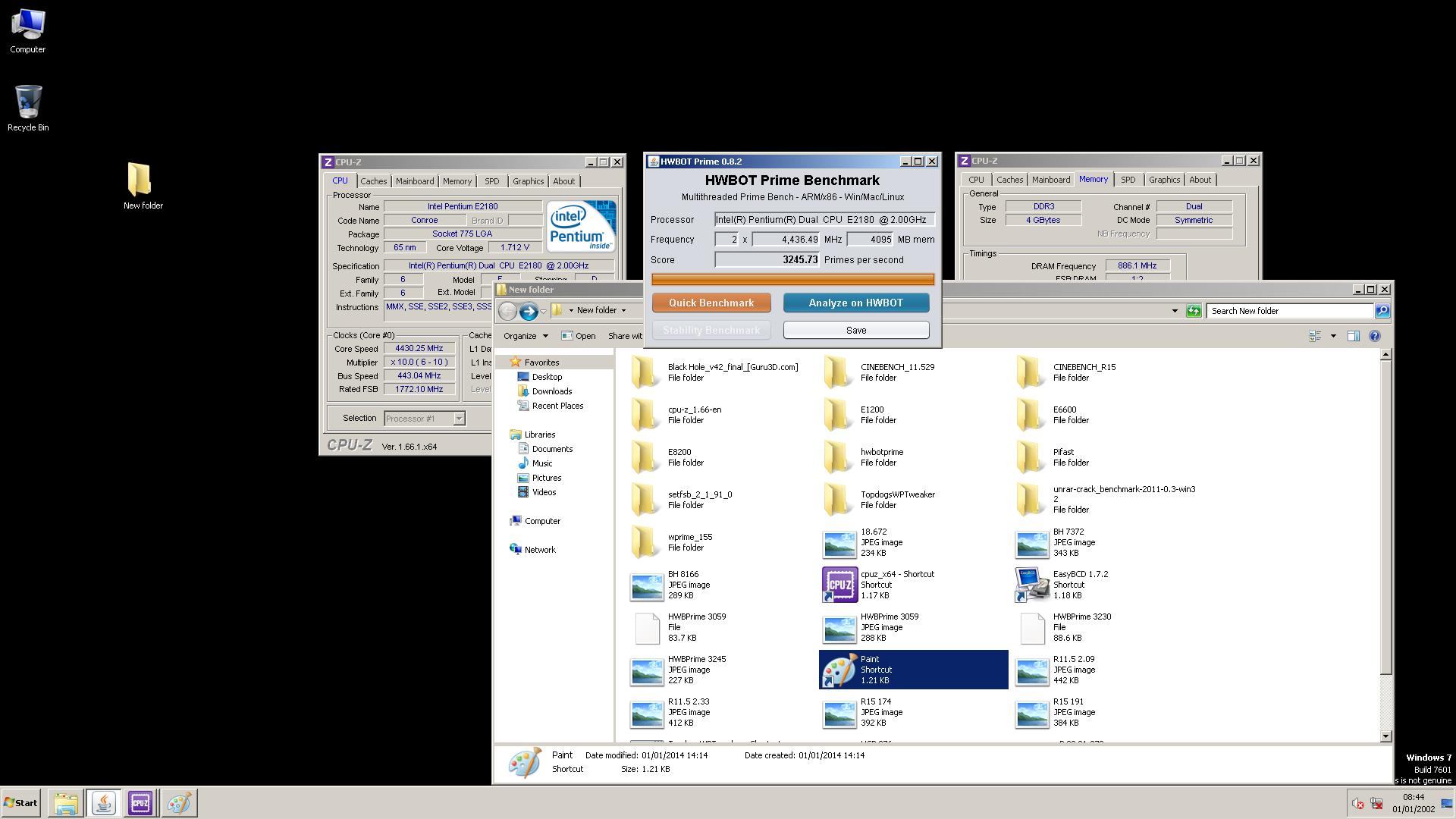1456x819 pixels.
Task: Click the HWBOT Prime score field
Action: point(767,259)
